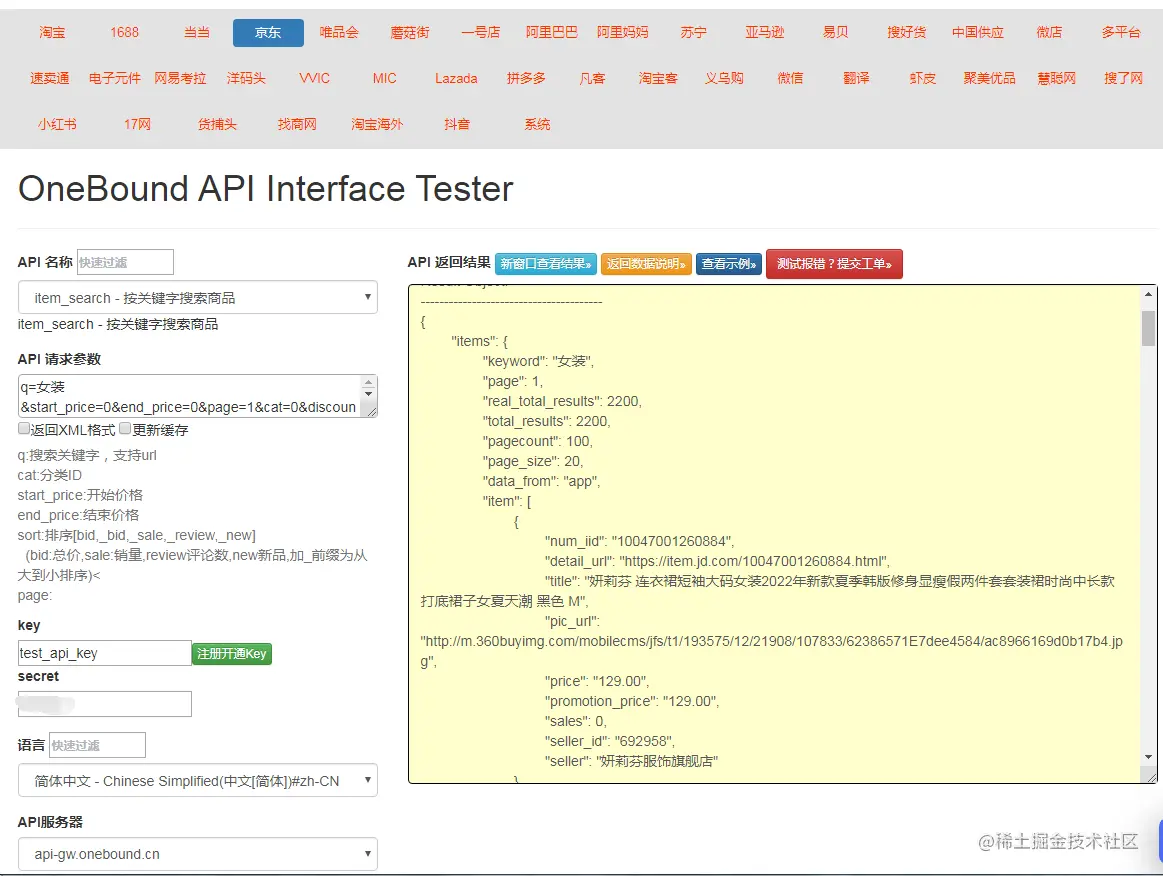Switch to the 苏宁 tab

tap(693, 33)
